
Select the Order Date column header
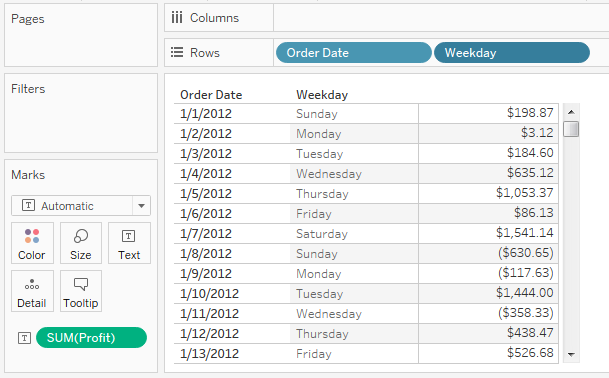pyautogui.click(x=211, y=95)
